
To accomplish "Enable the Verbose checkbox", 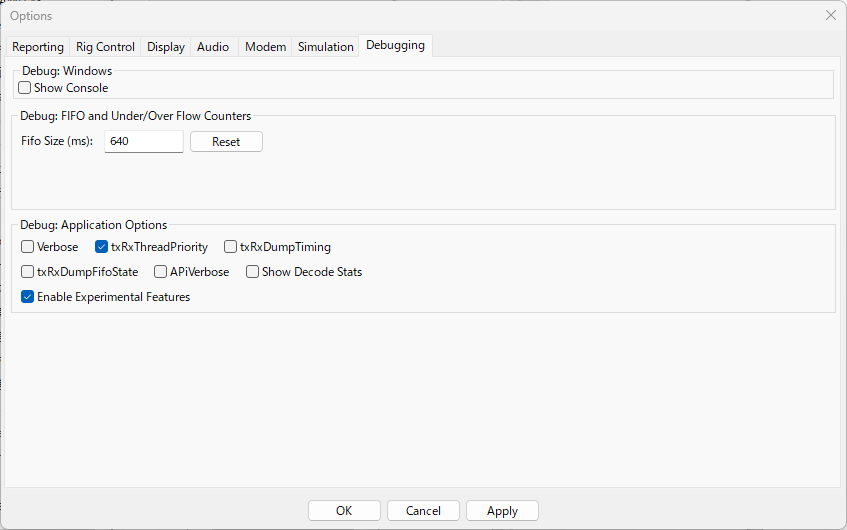I will coord(28,247).
